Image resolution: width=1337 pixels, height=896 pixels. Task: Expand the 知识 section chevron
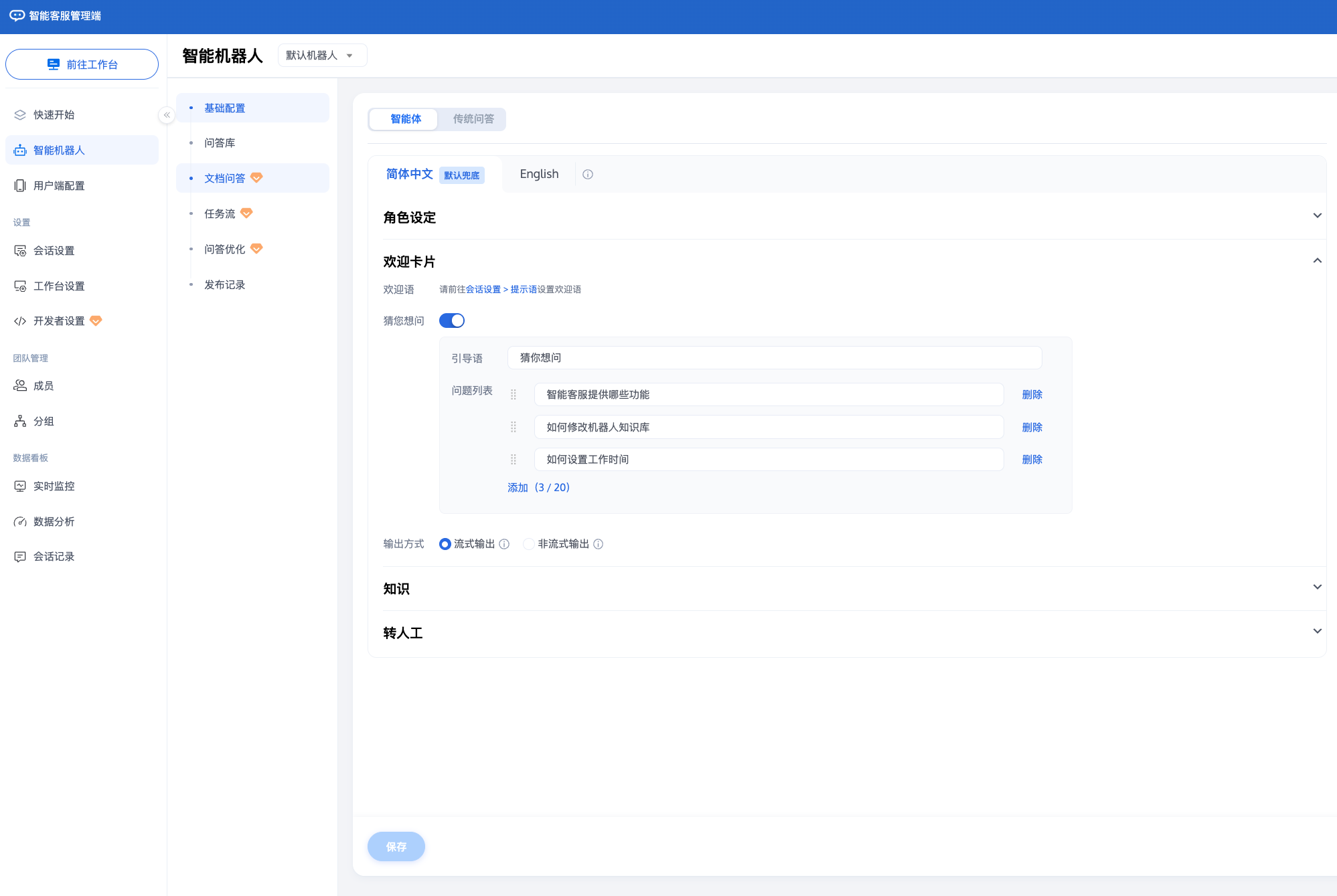click(x=1317, y=588)
